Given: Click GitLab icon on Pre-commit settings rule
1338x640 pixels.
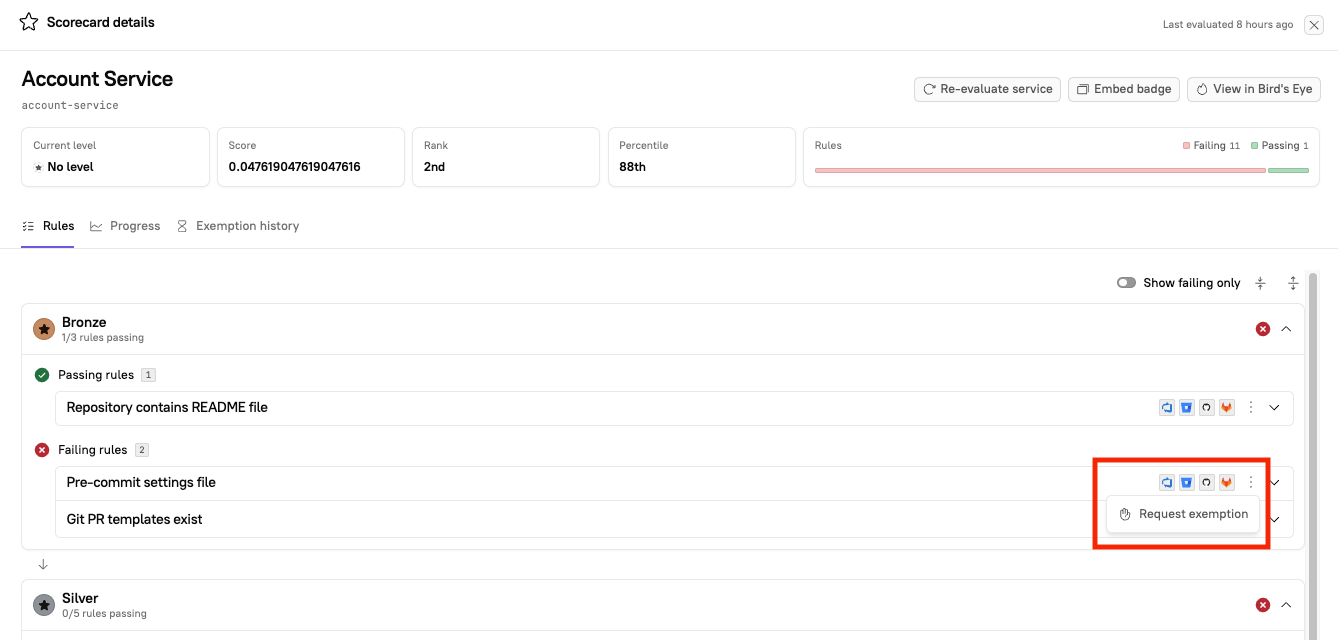Looking at the screenshot, I should [x=1226, y=483].
